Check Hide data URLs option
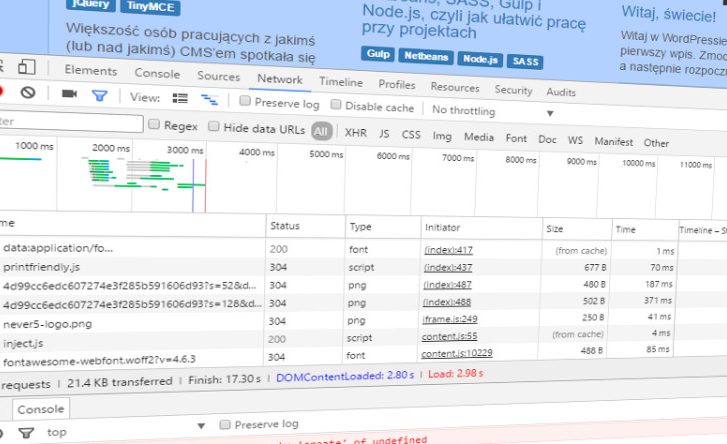Image resolution: width=727 pixels, height=444 pixels. coord(213,126)
